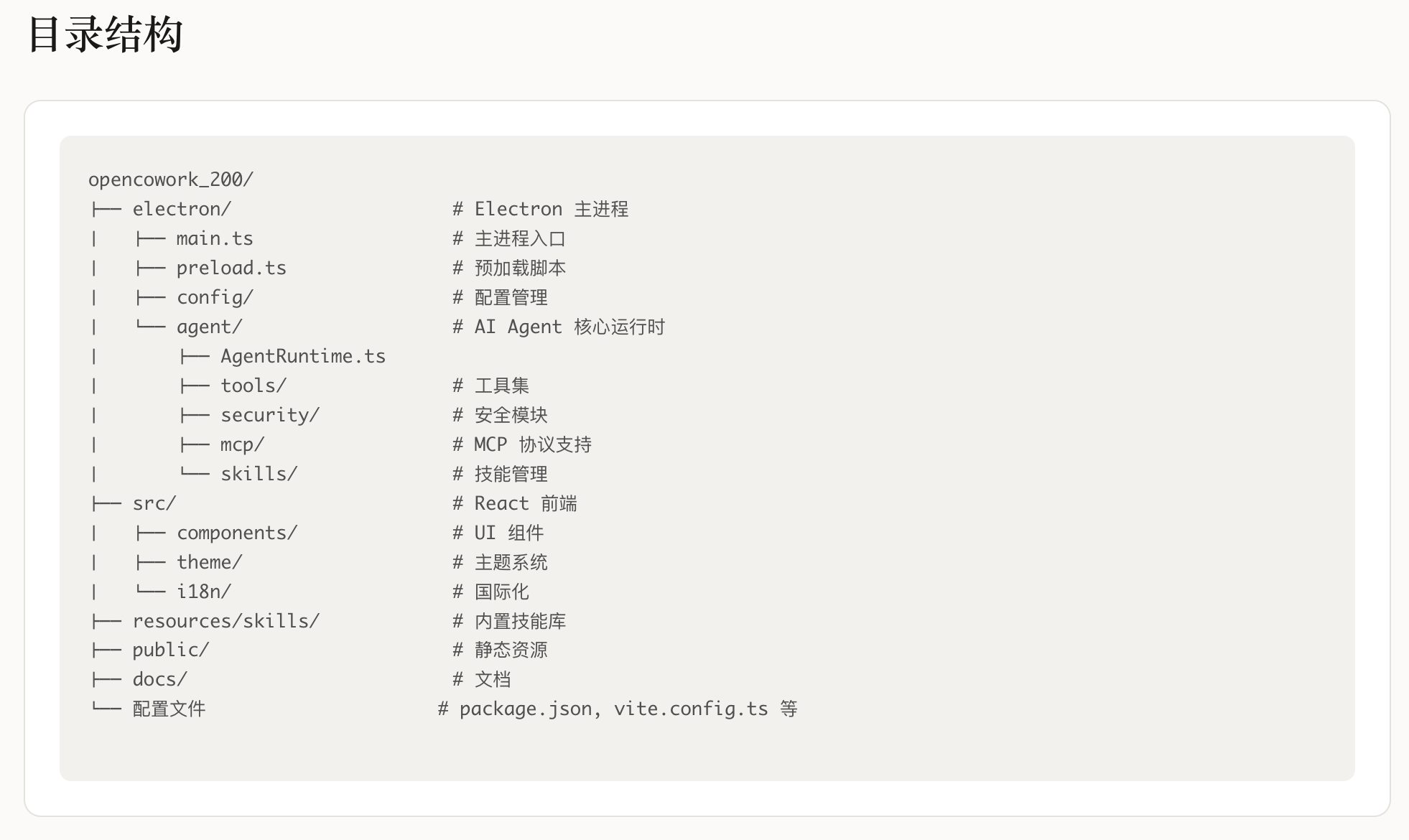This screenshot has height=840, width=1409.
Task: Click main.ts in the tree
Action: click(215, 238)
